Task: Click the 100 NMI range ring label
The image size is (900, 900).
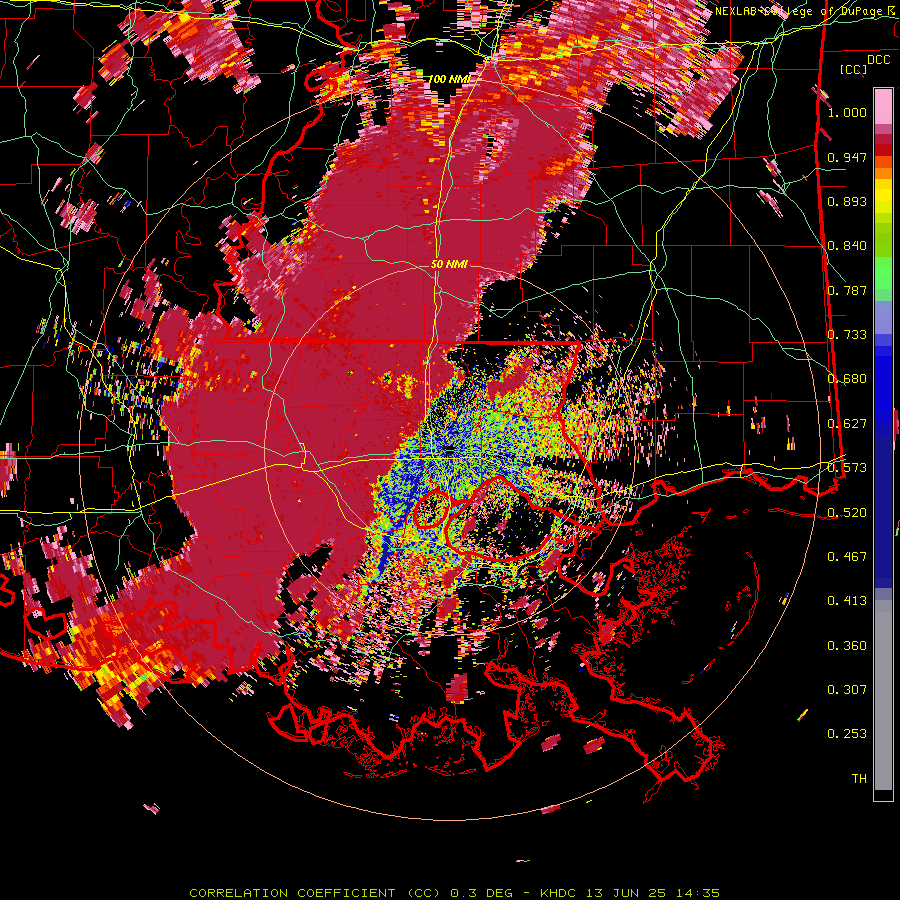Action: (449, 79)
